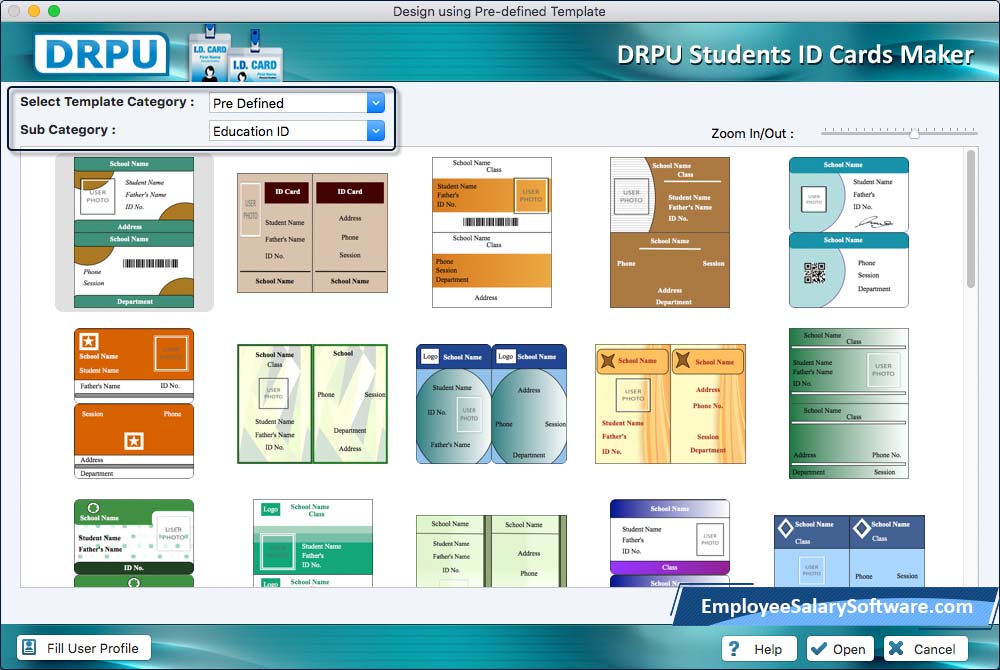
Task: Open the Sub Category dropdown arrow
Action: (x=376, y=131)
